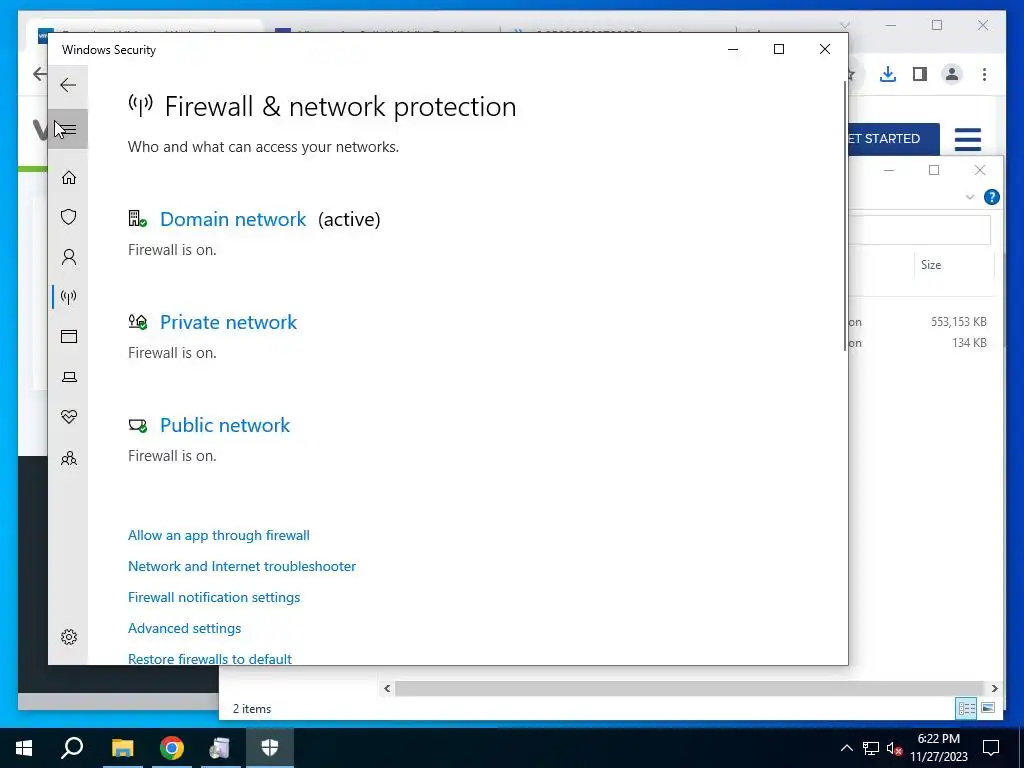Open App & browser control sidebar icon
The image size is (1024, 768).
pos(69,336)
